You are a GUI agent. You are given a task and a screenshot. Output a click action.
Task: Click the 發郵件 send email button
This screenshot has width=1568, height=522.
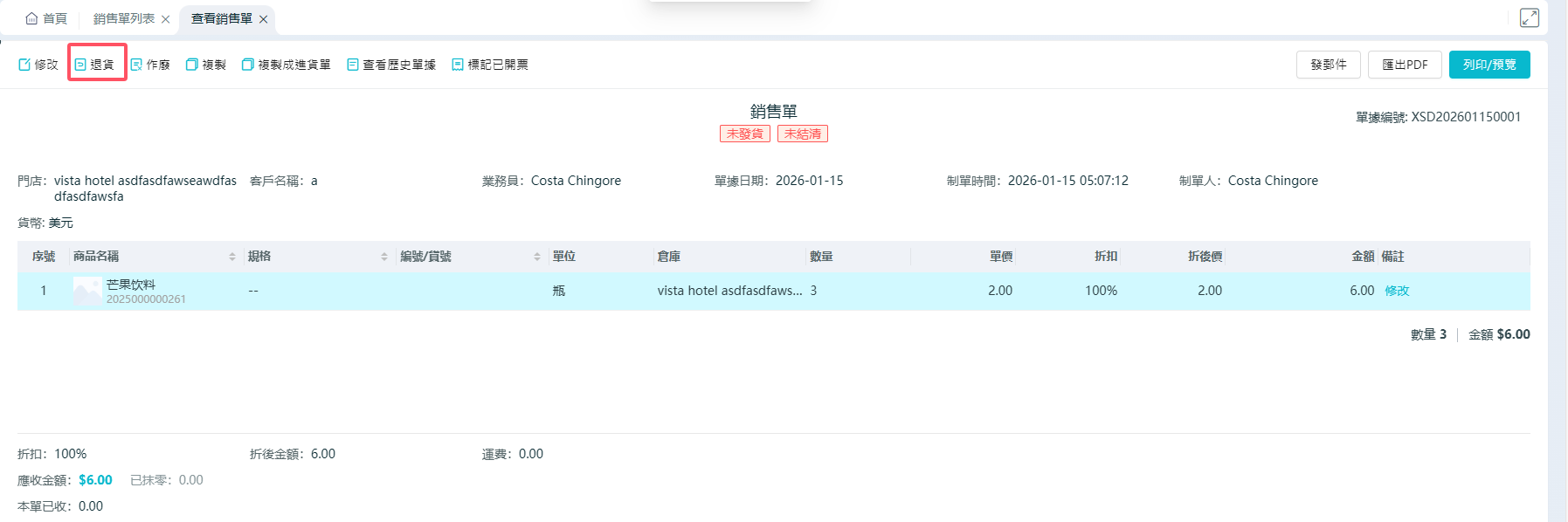pos(1328,65)
